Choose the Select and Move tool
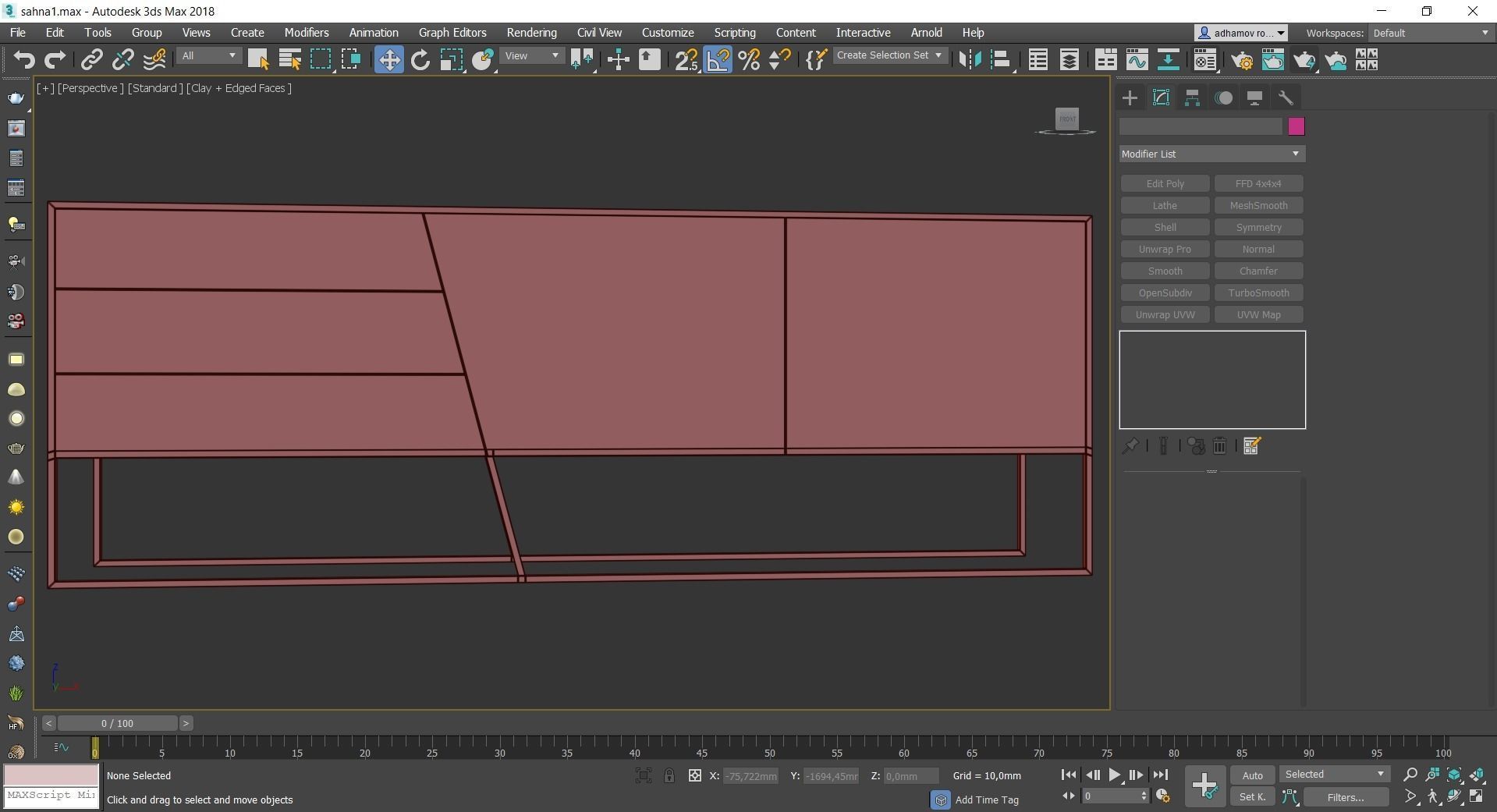1497x812 pixels. pos(388,60)
